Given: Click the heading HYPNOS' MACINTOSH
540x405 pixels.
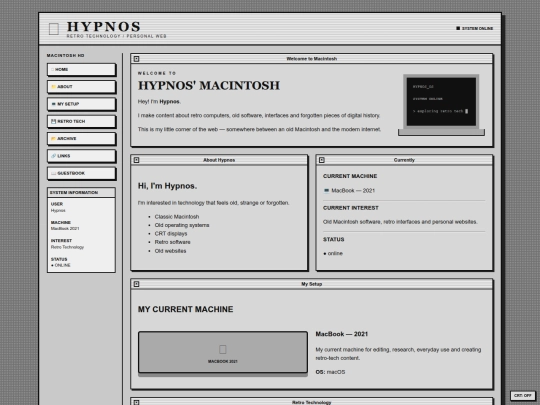Looking at the screenshot, I should click(x=209, y=85).
